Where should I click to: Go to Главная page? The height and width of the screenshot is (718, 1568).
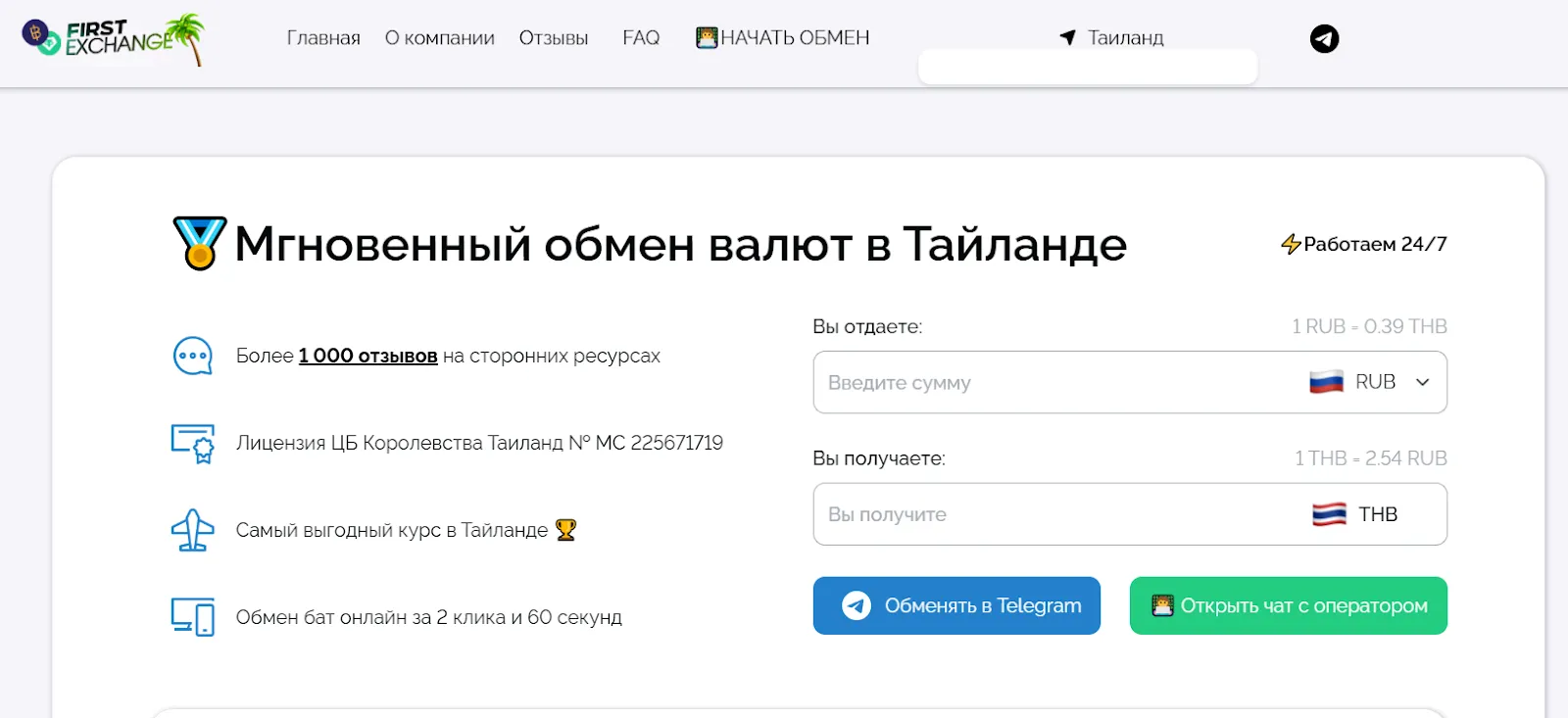pos(323,38)
